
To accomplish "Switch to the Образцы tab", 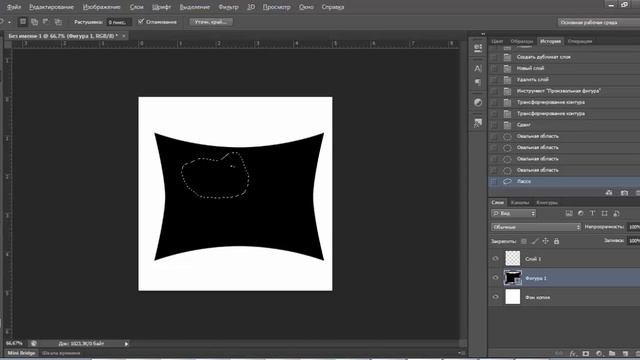I will [522, 41].
